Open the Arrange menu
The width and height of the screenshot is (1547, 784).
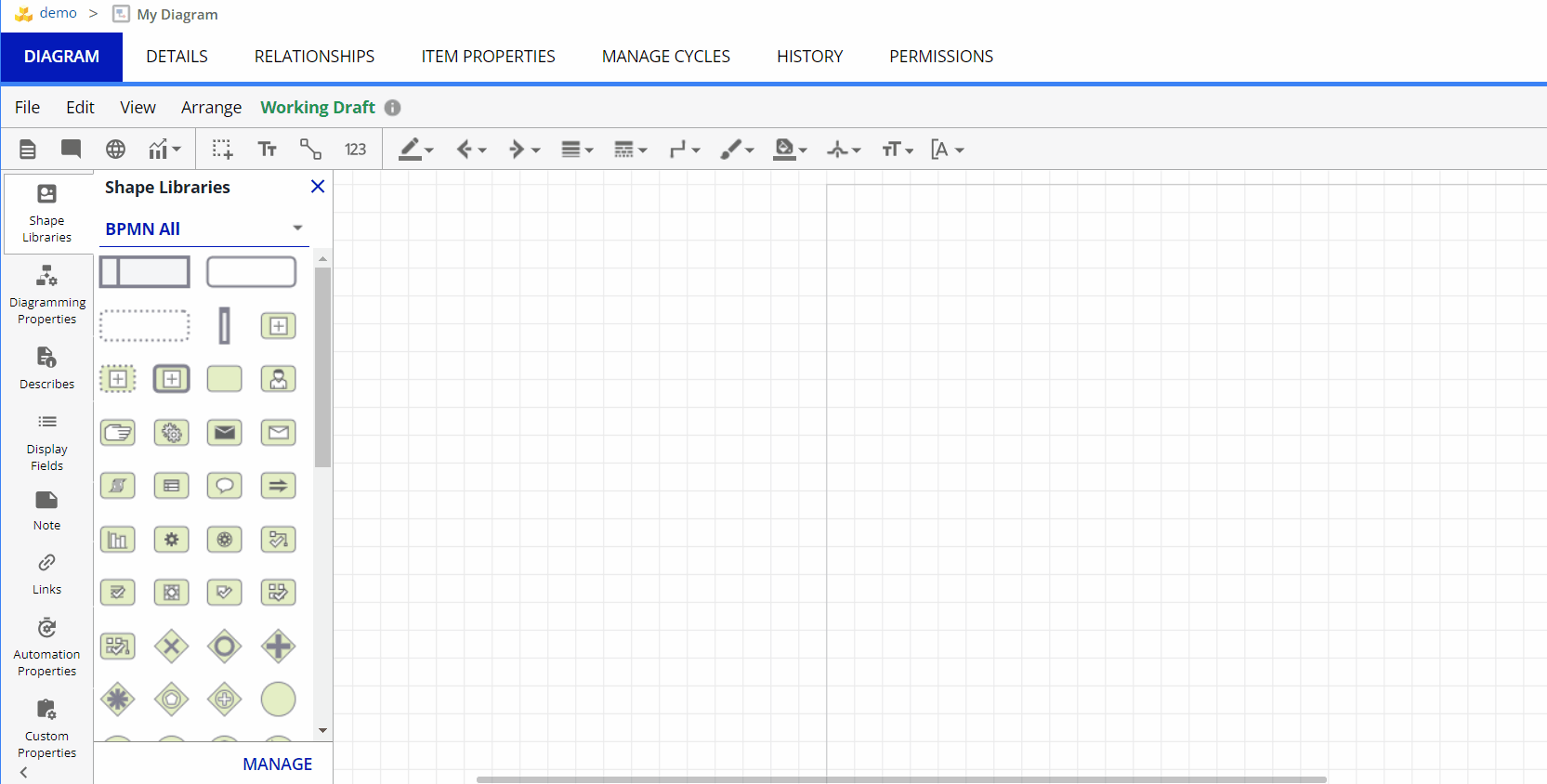[211, 107]
